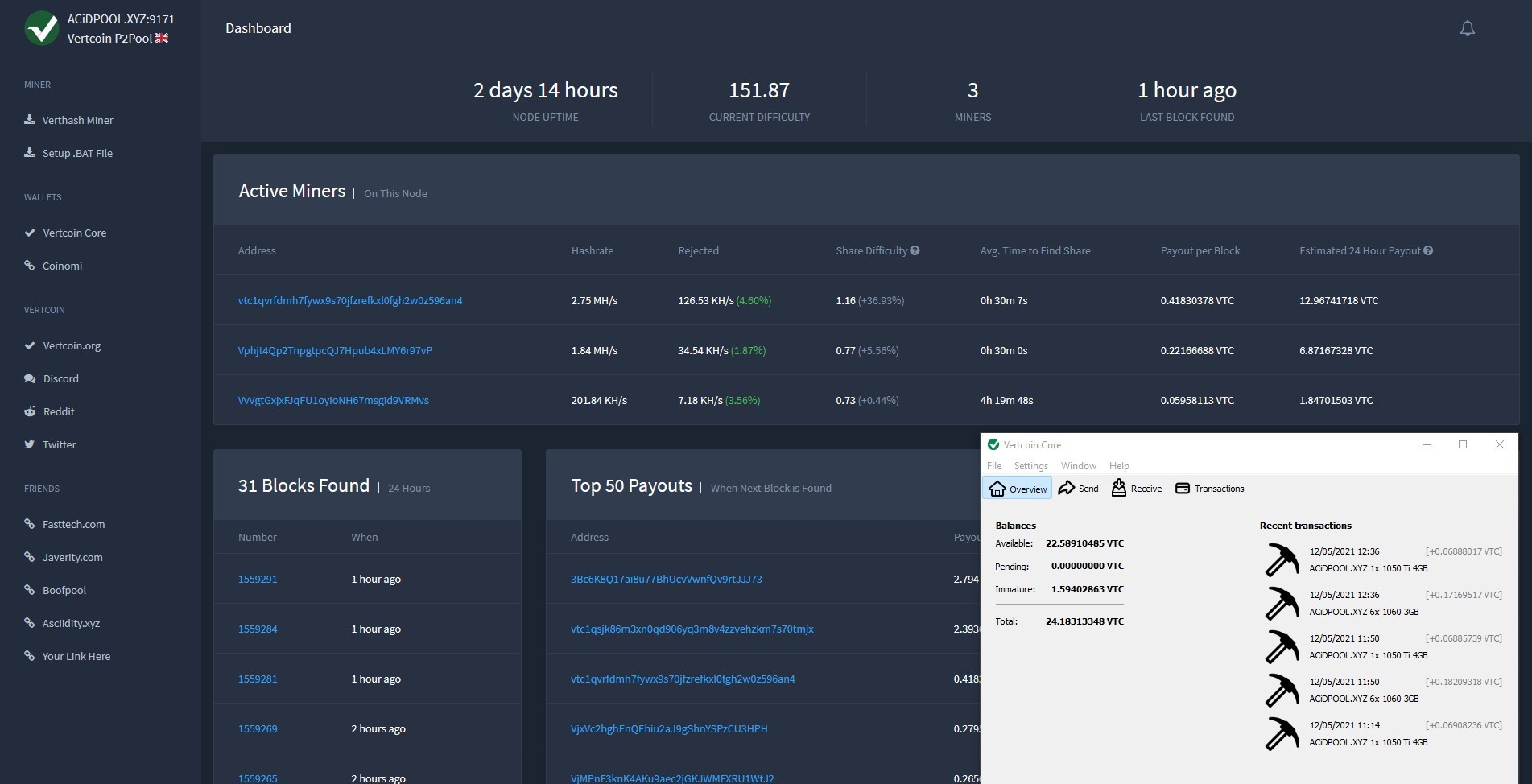Visit the Vertcoin.org link
Image resolution: width=1532 pixels, height=784 pixels.
click(x=72, y=345)
